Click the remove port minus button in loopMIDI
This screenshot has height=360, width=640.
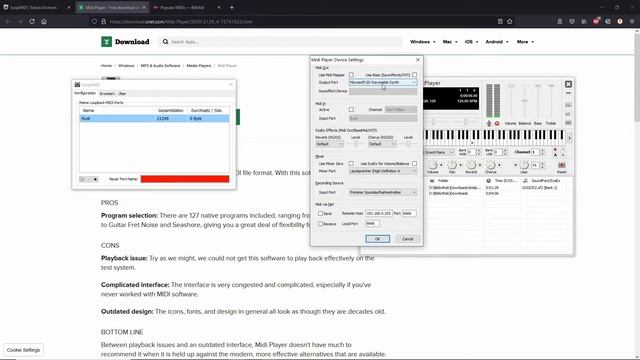[x=89, y=179]
